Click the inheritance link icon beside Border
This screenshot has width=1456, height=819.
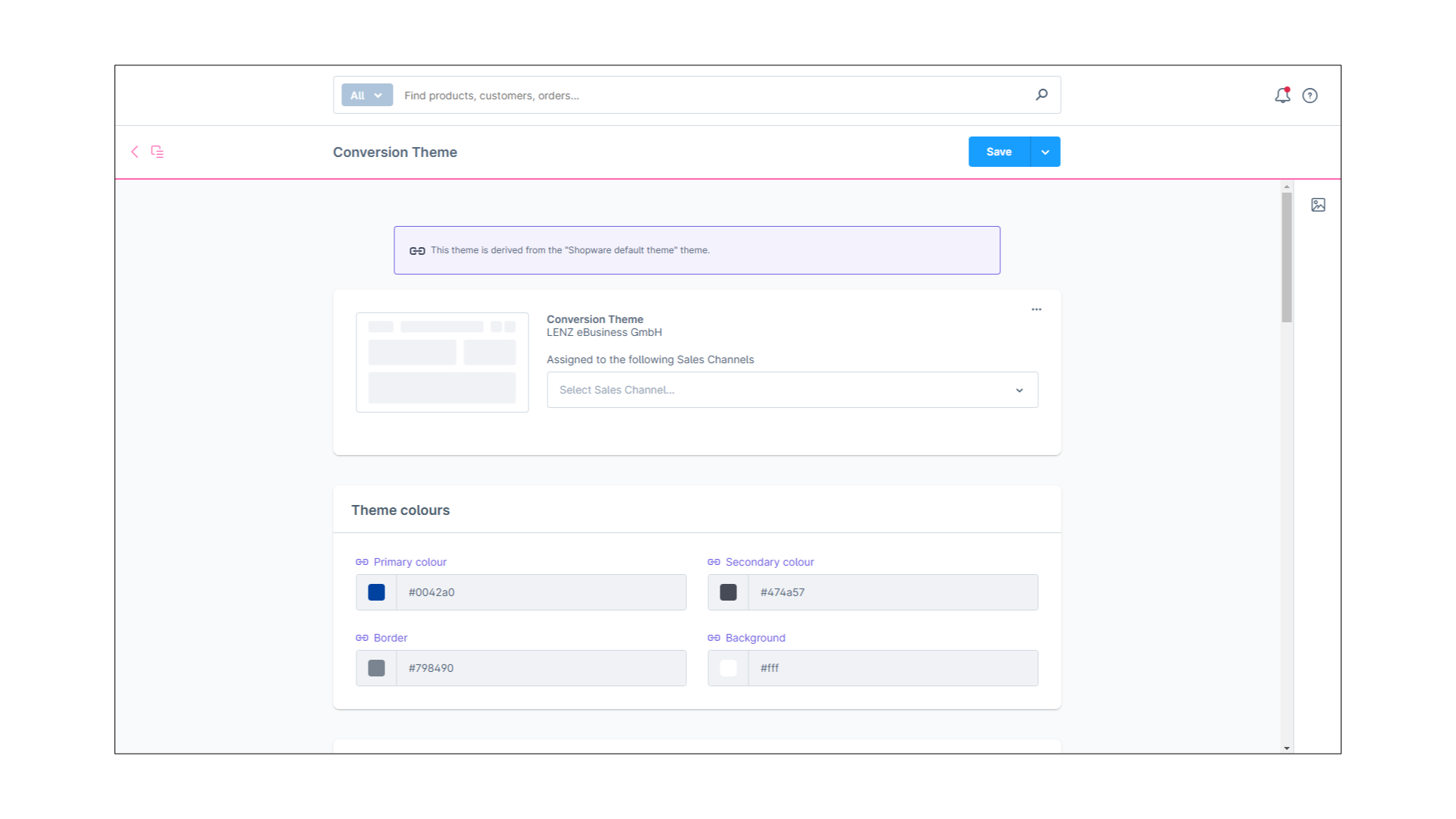(x=362, y=638)
